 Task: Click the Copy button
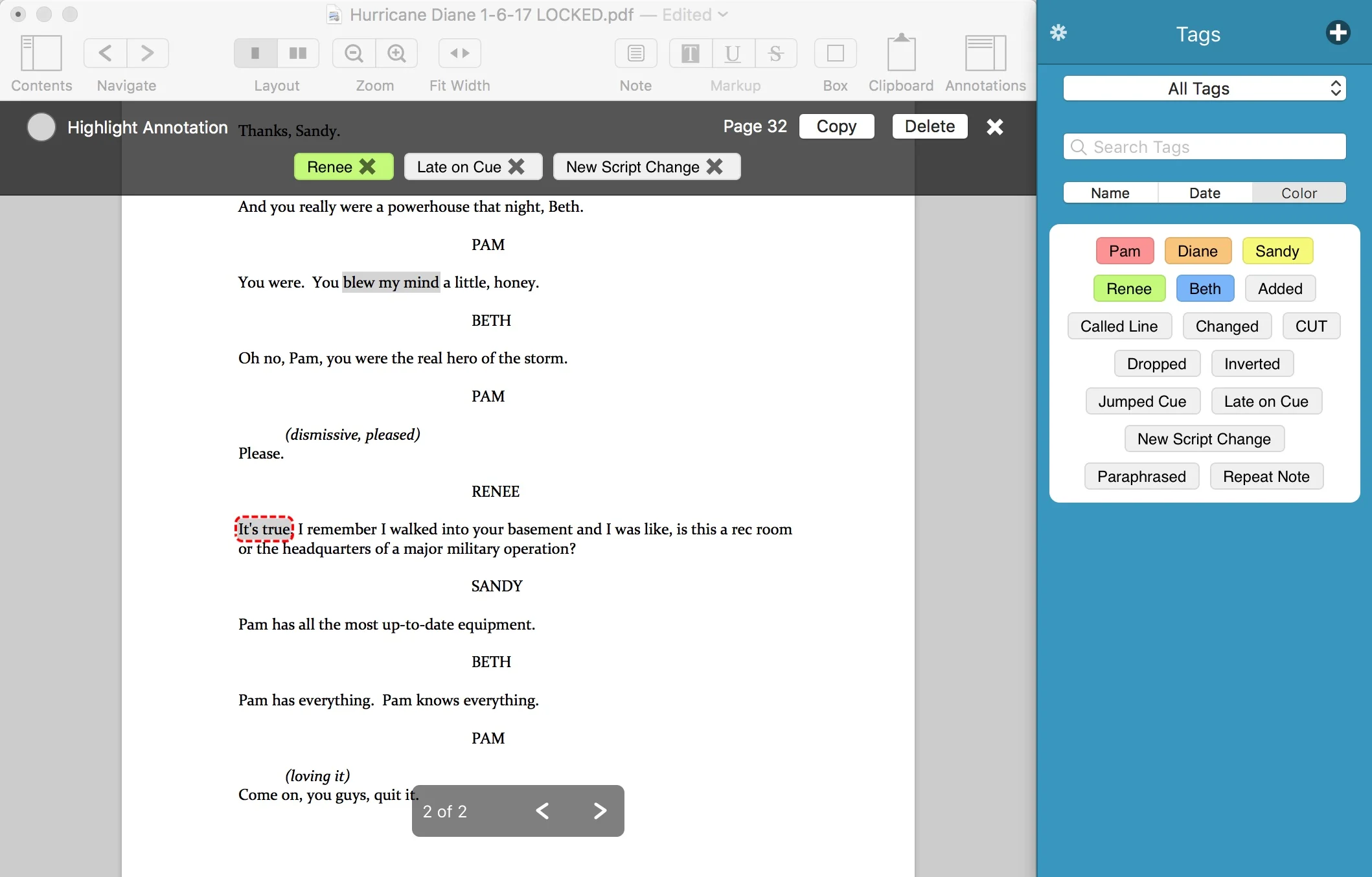(836, 126)
